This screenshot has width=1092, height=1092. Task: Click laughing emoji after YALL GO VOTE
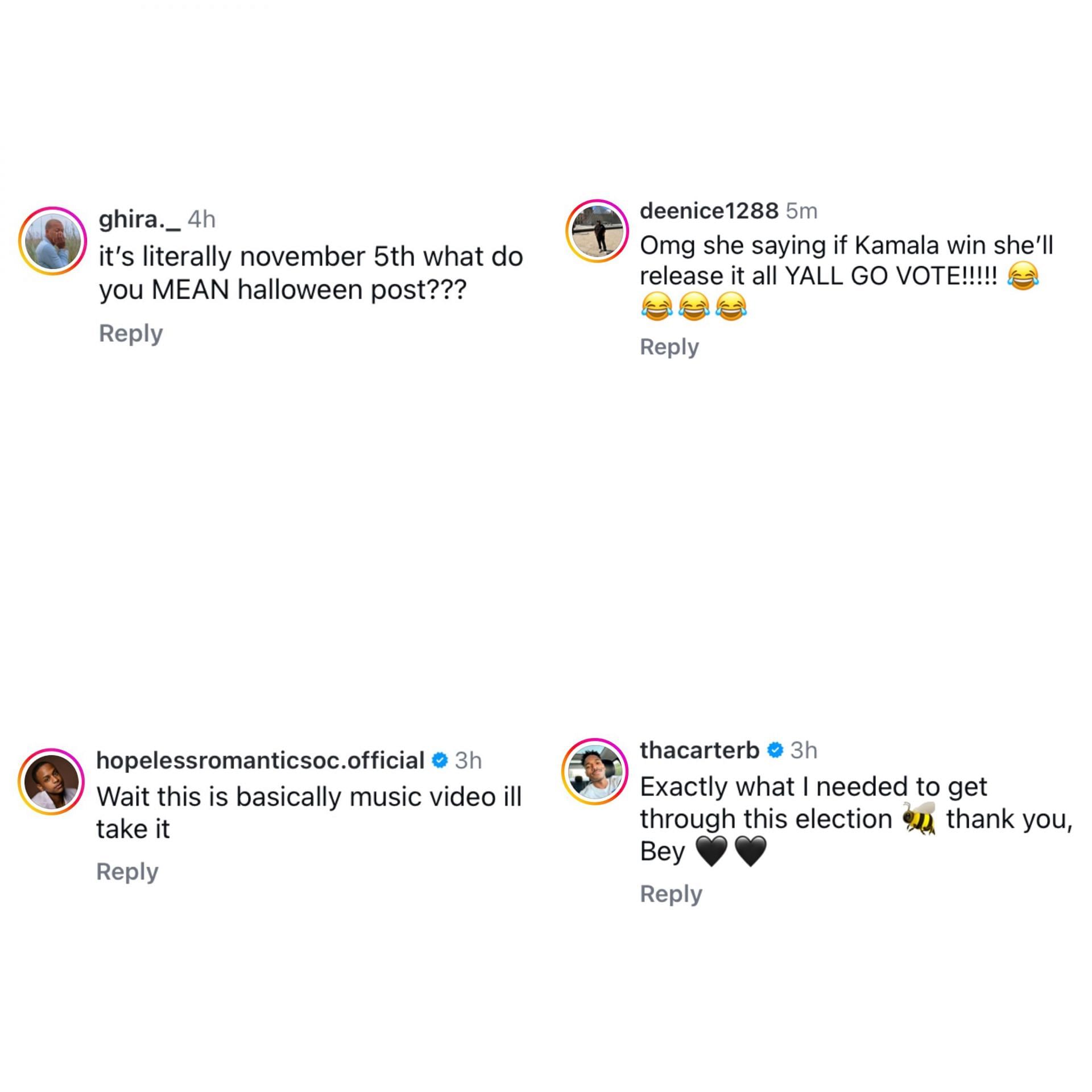pos(1023,276)
